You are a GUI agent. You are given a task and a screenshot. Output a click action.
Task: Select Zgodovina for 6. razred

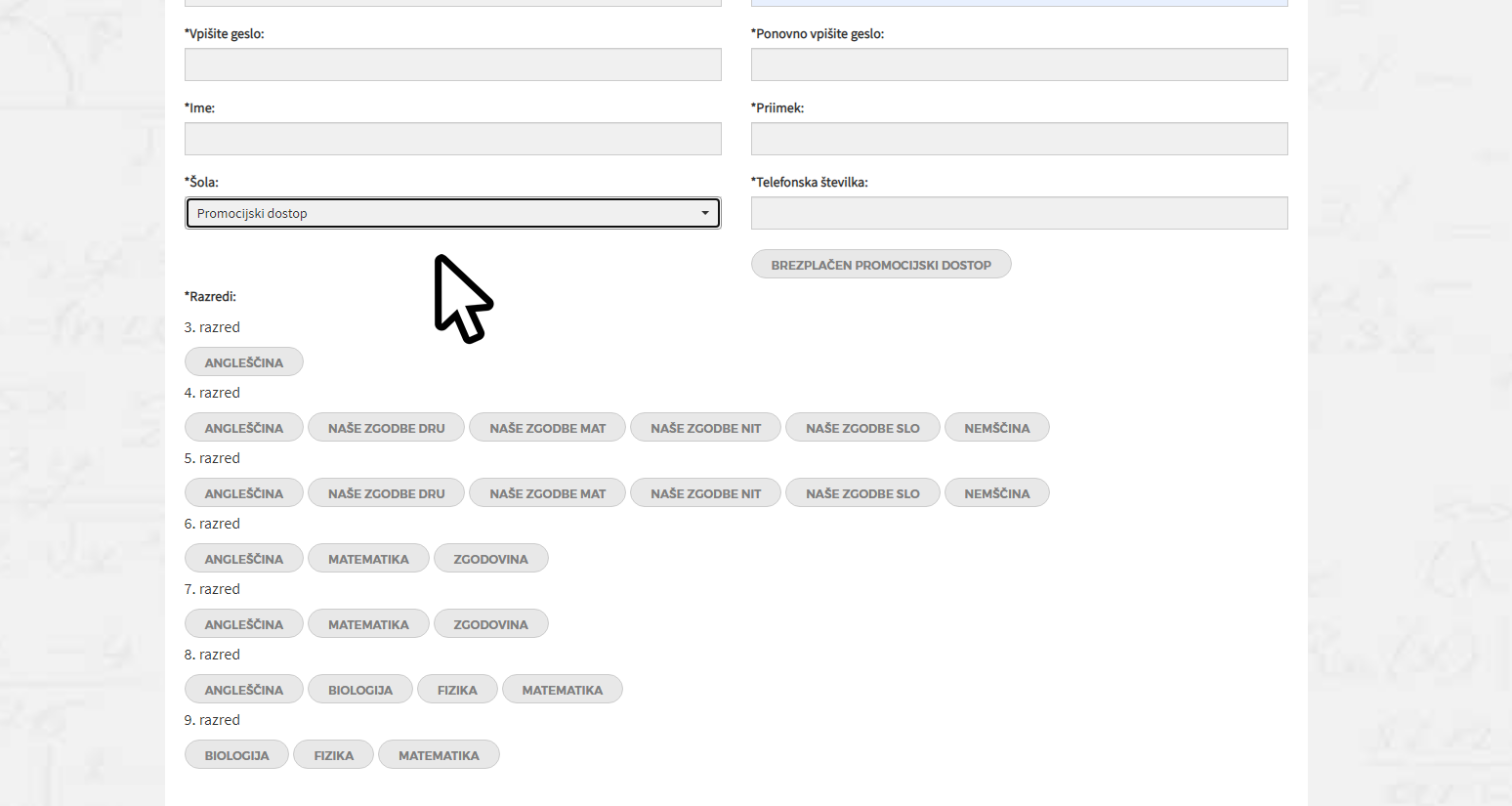(490, 559)
